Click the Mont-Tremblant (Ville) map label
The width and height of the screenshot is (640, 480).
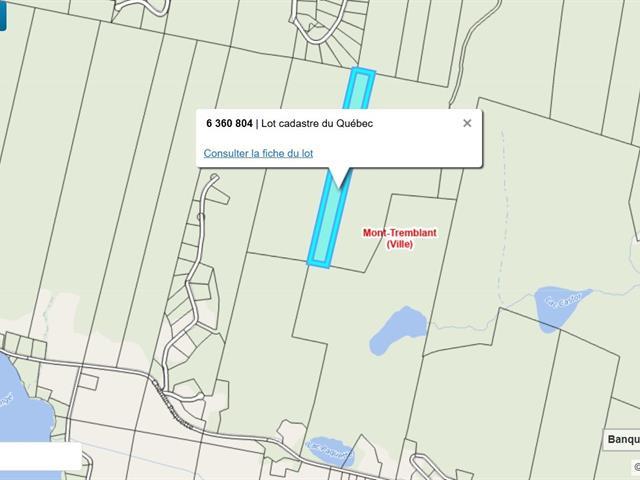(400, 238)
